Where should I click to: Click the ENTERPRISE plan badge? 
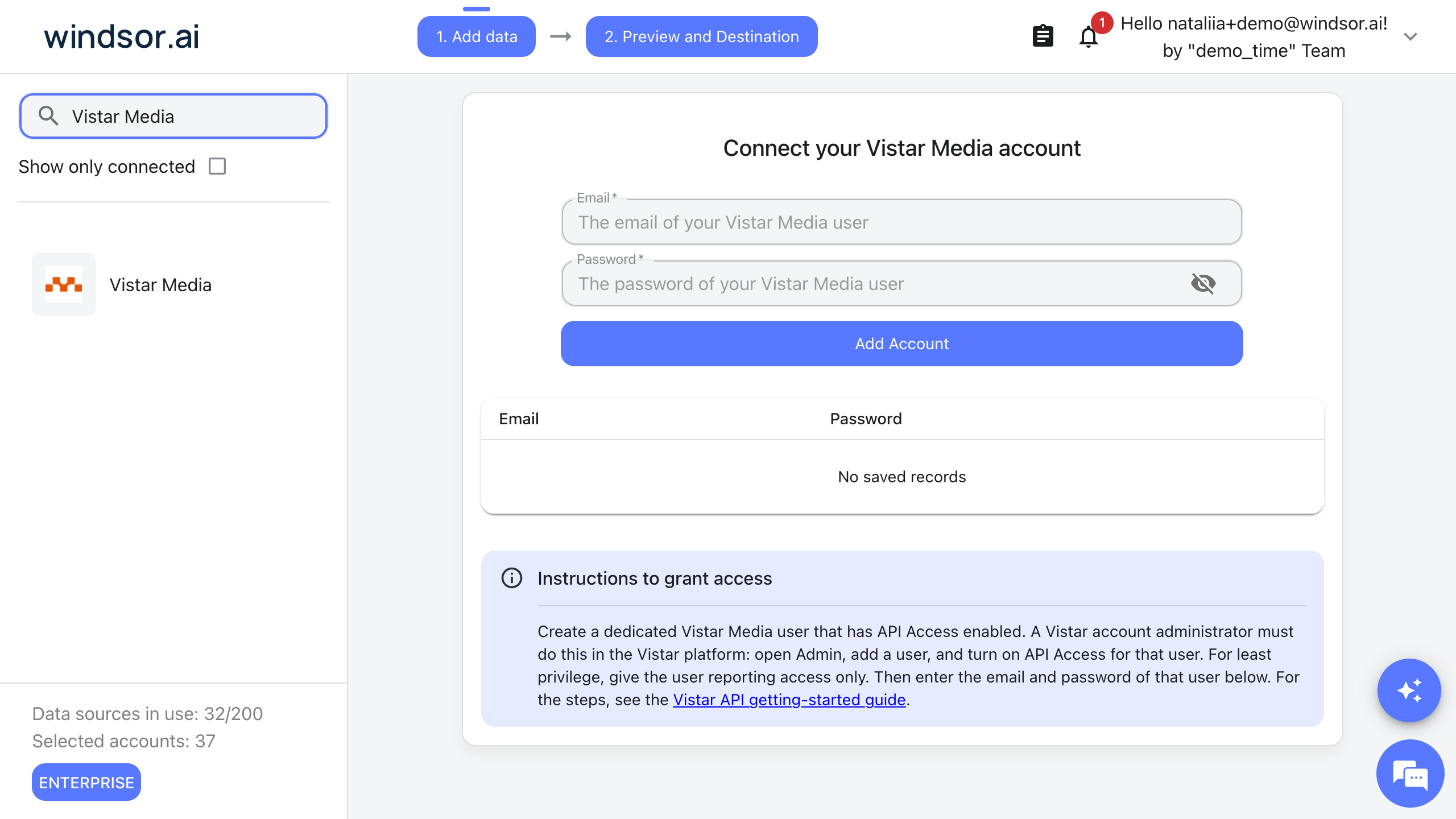click(86, 783)
